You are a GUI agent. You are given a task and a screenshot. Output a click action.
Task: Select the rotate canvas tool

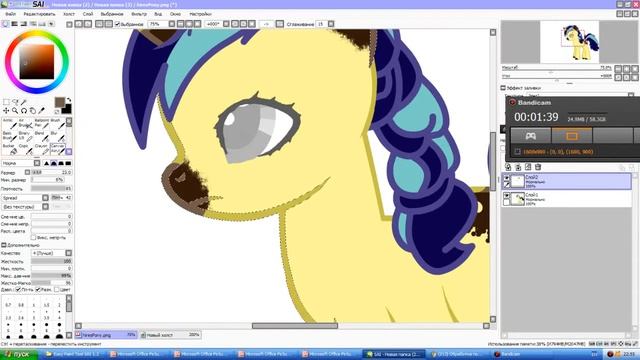coord(24,111)
